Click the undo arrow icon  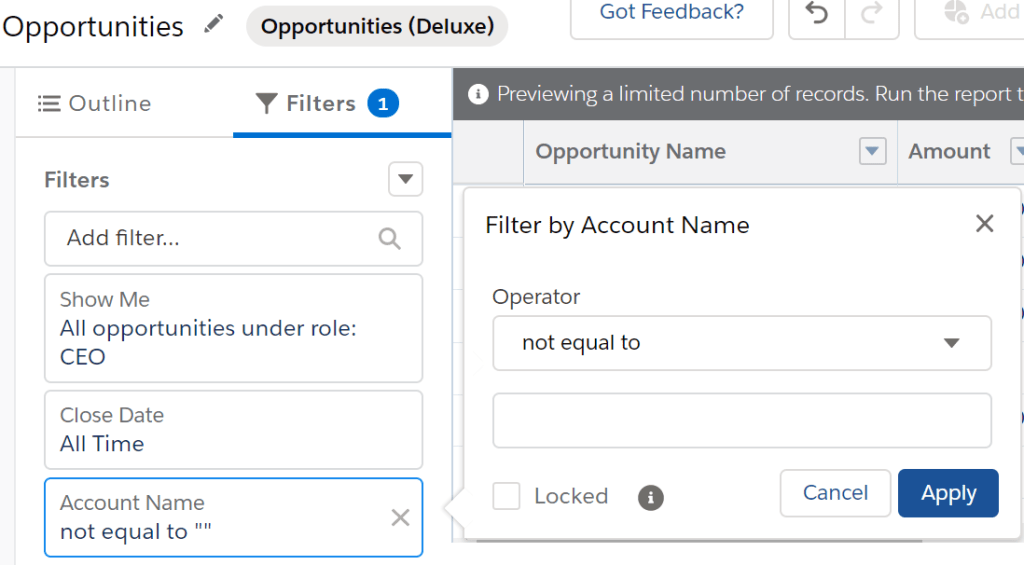[x=817, y=14]
